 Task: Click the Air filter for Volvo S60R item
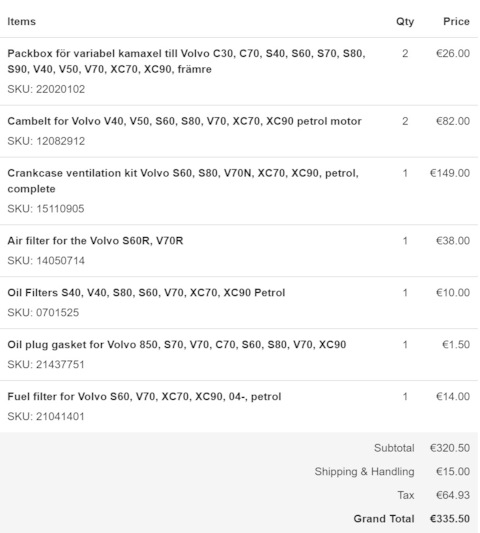point(95,241)
